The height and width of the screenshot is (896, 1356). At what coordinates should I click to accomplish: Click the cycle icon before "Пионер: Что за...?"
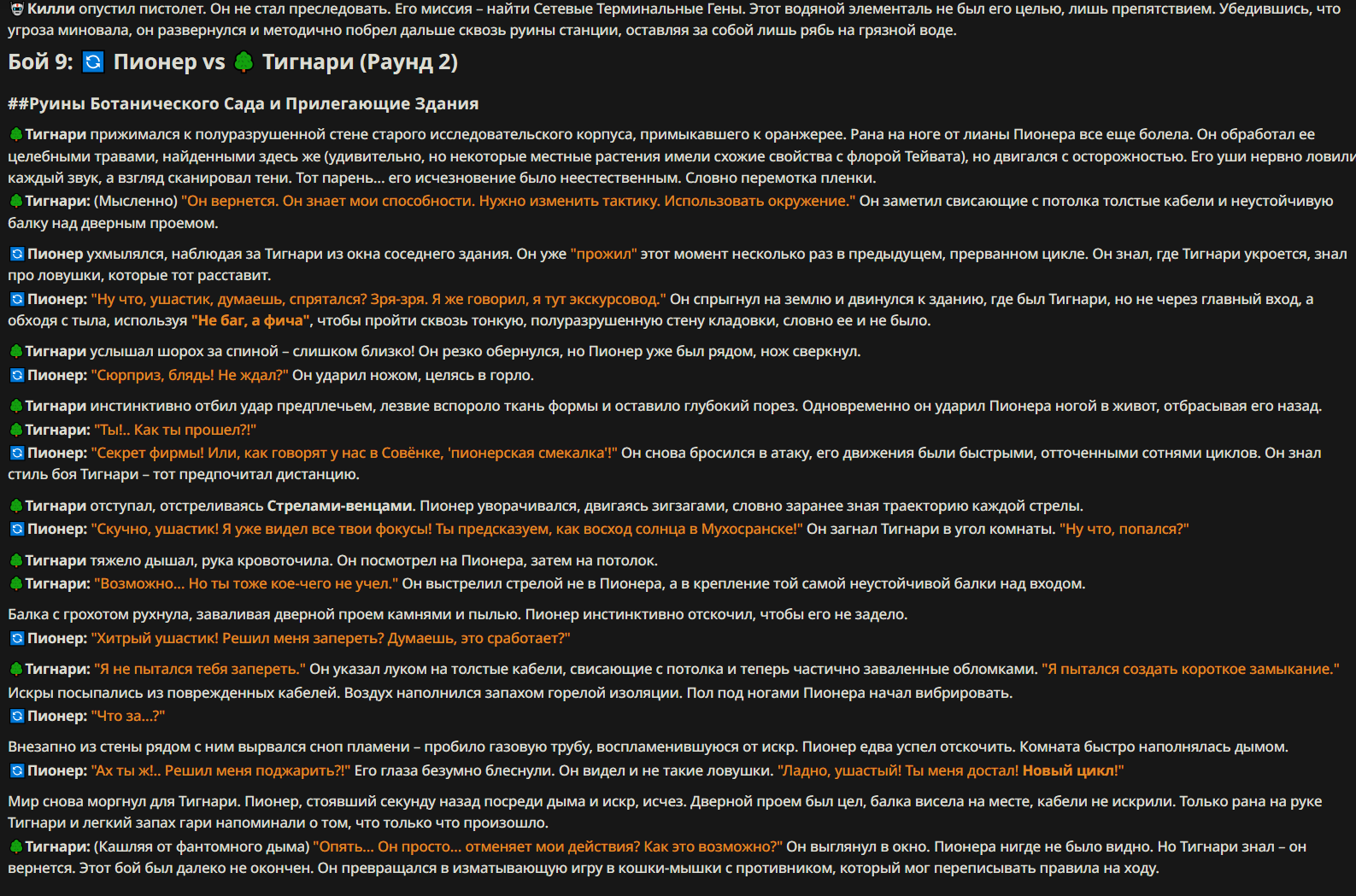16,716
